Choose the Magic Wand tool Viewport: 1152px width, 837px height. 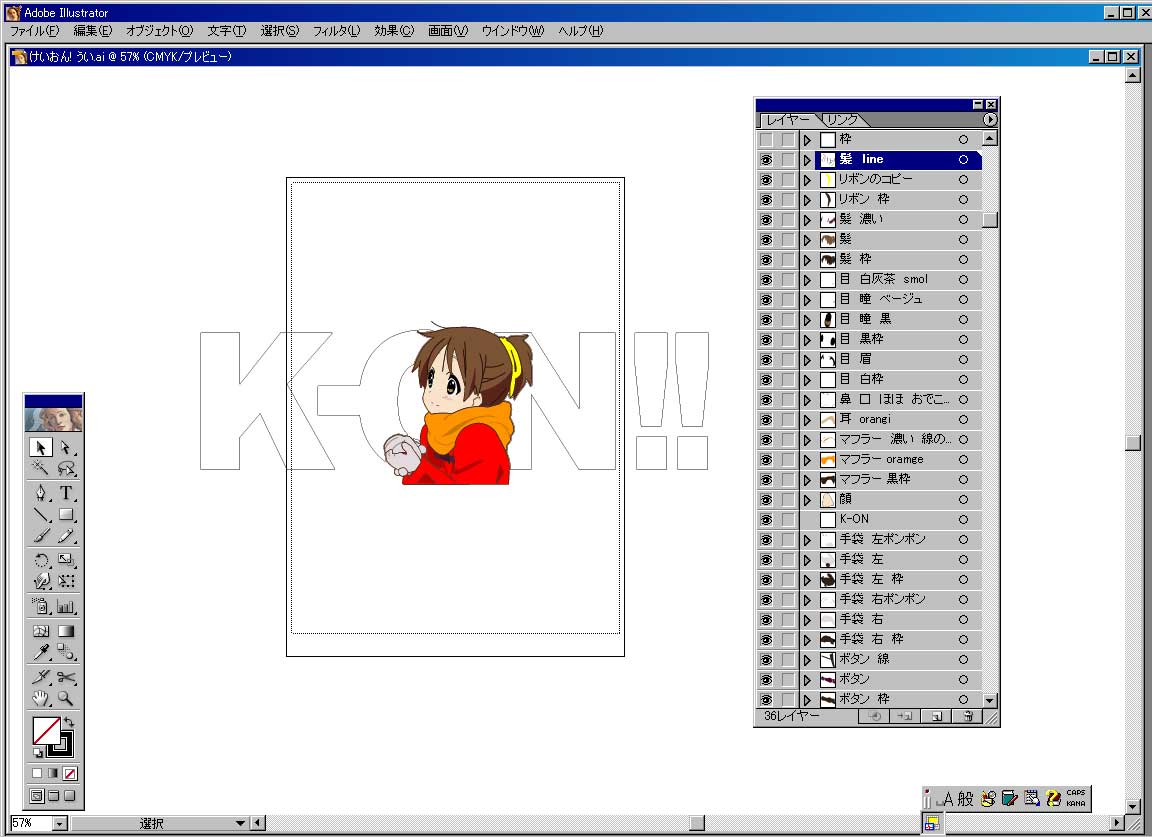[x=41, y=468]
